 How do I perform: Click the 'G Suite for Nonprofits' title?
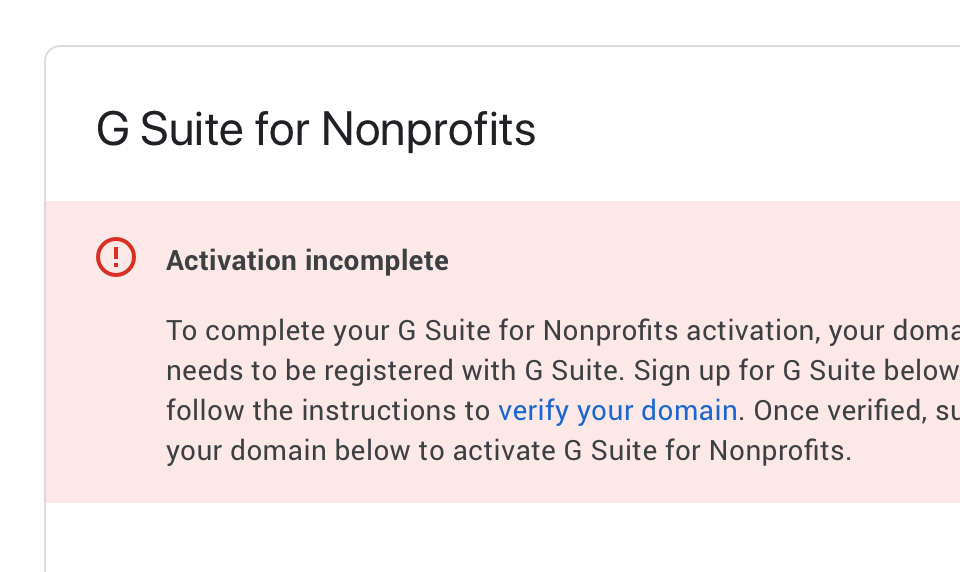(x=316, y=129)
